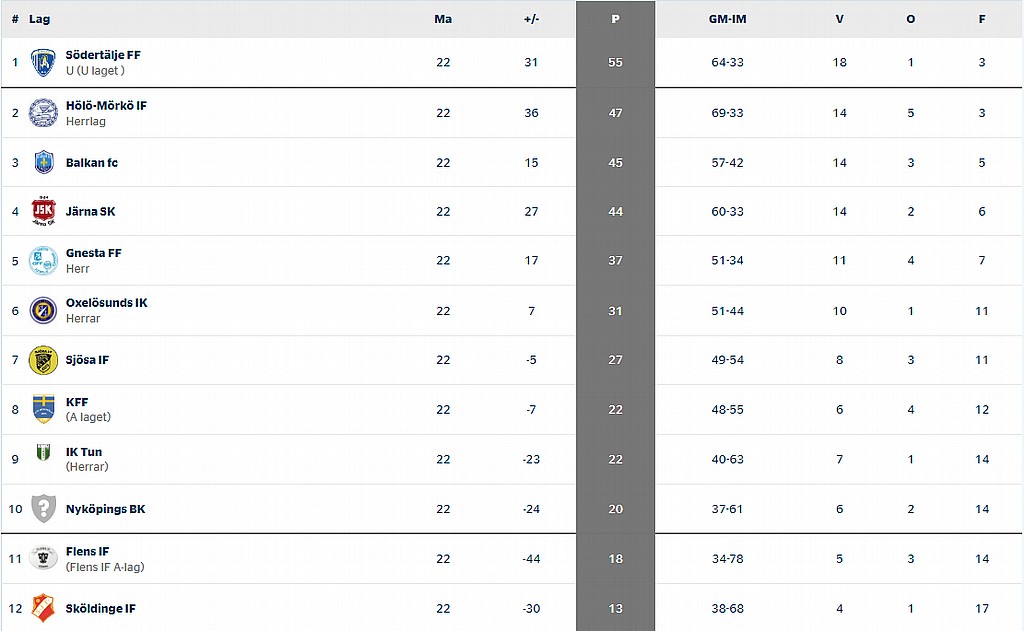This screenshot has width=1024, height=631.
Task: Open the Sköldinge IF team link
Action: point(101,608)
